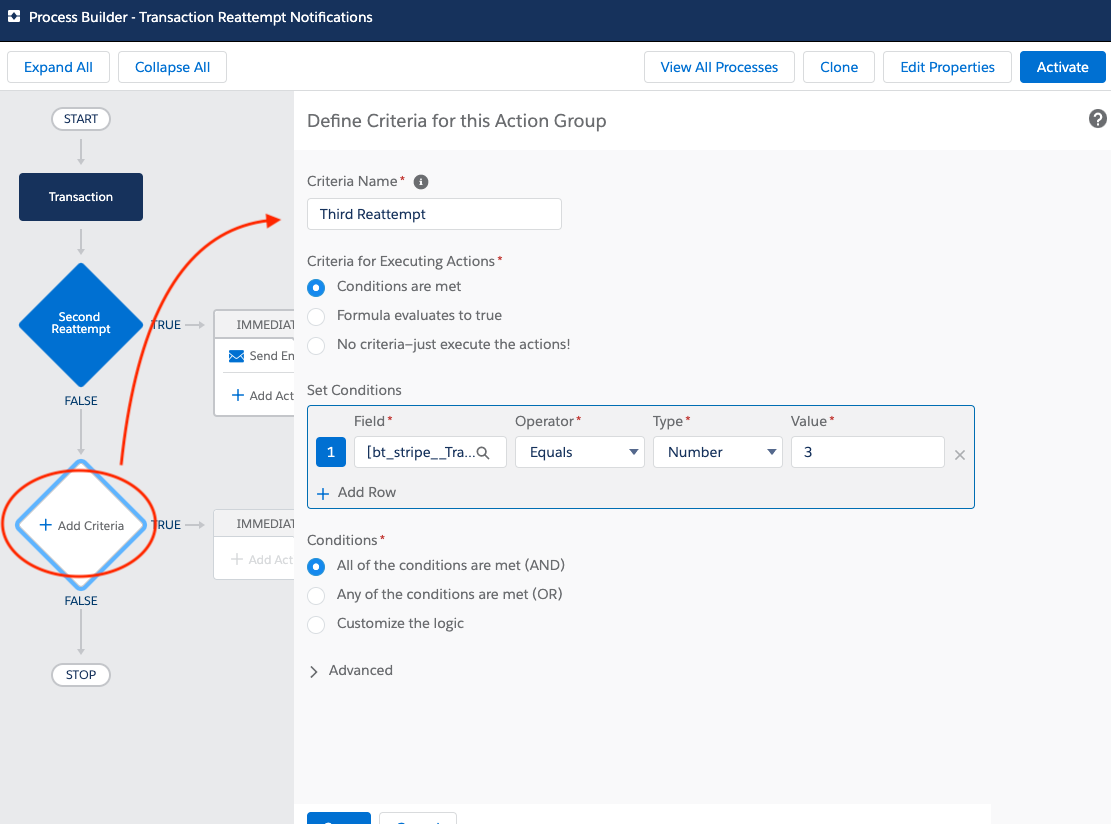1111x824 pixels.
Task: Click Add Action under Send Email
Action: click(x=263, y=395)
